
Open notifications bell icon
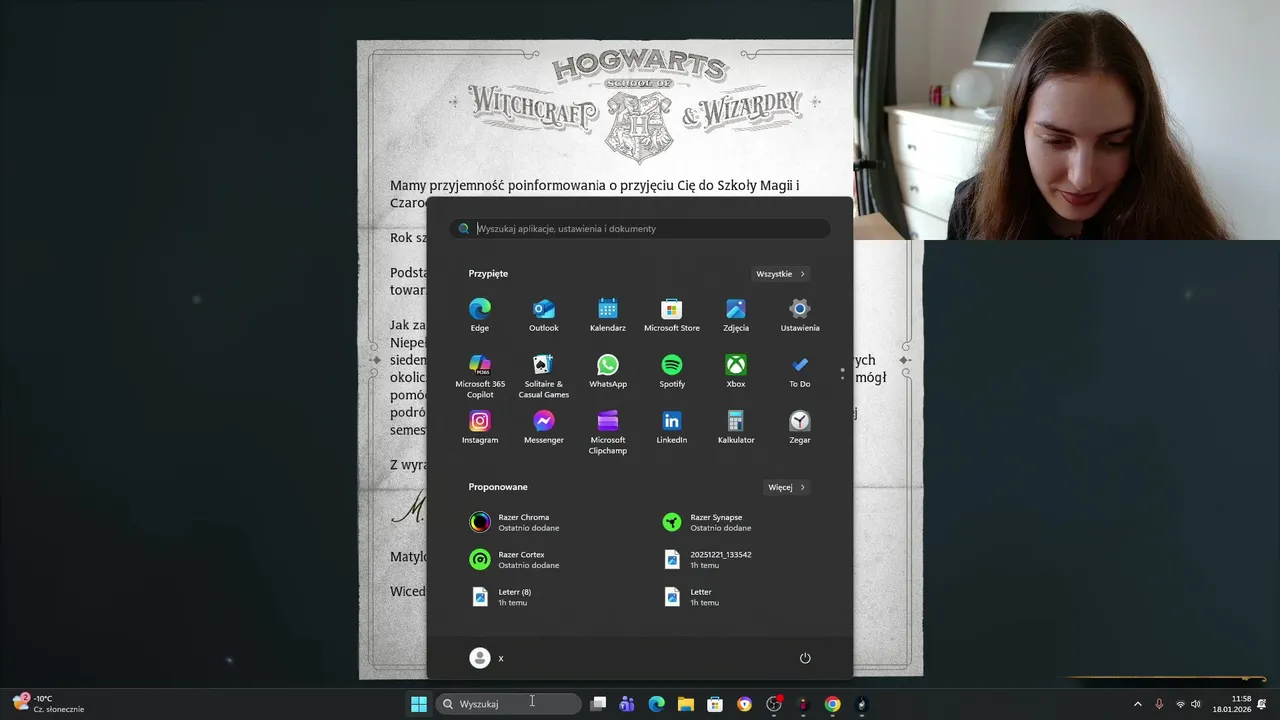click(x=1262, y=704)
